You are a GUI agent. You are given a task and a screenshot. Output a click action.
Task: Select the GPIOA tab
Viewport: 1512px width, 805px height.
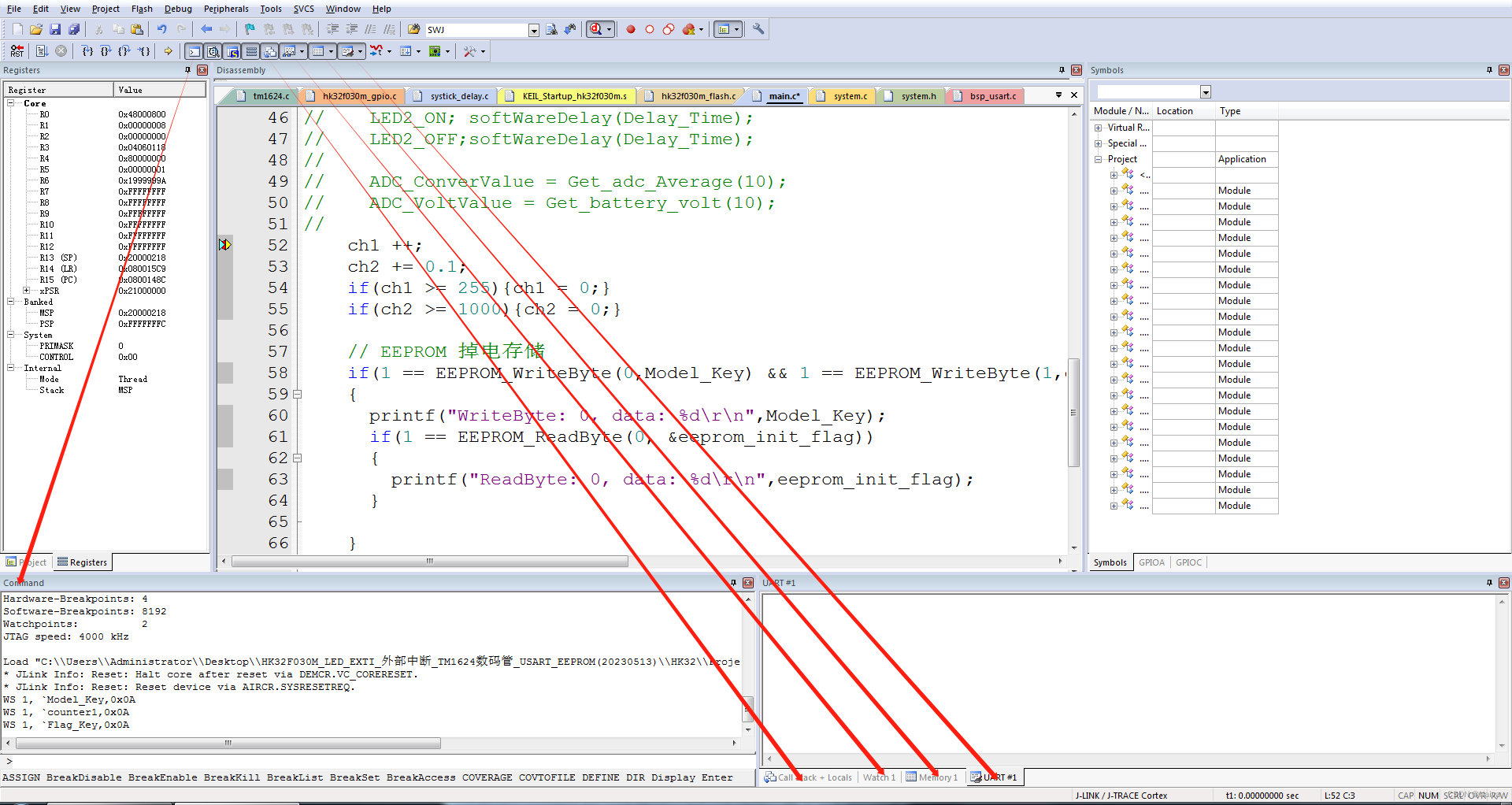[x=1151, y=562]
